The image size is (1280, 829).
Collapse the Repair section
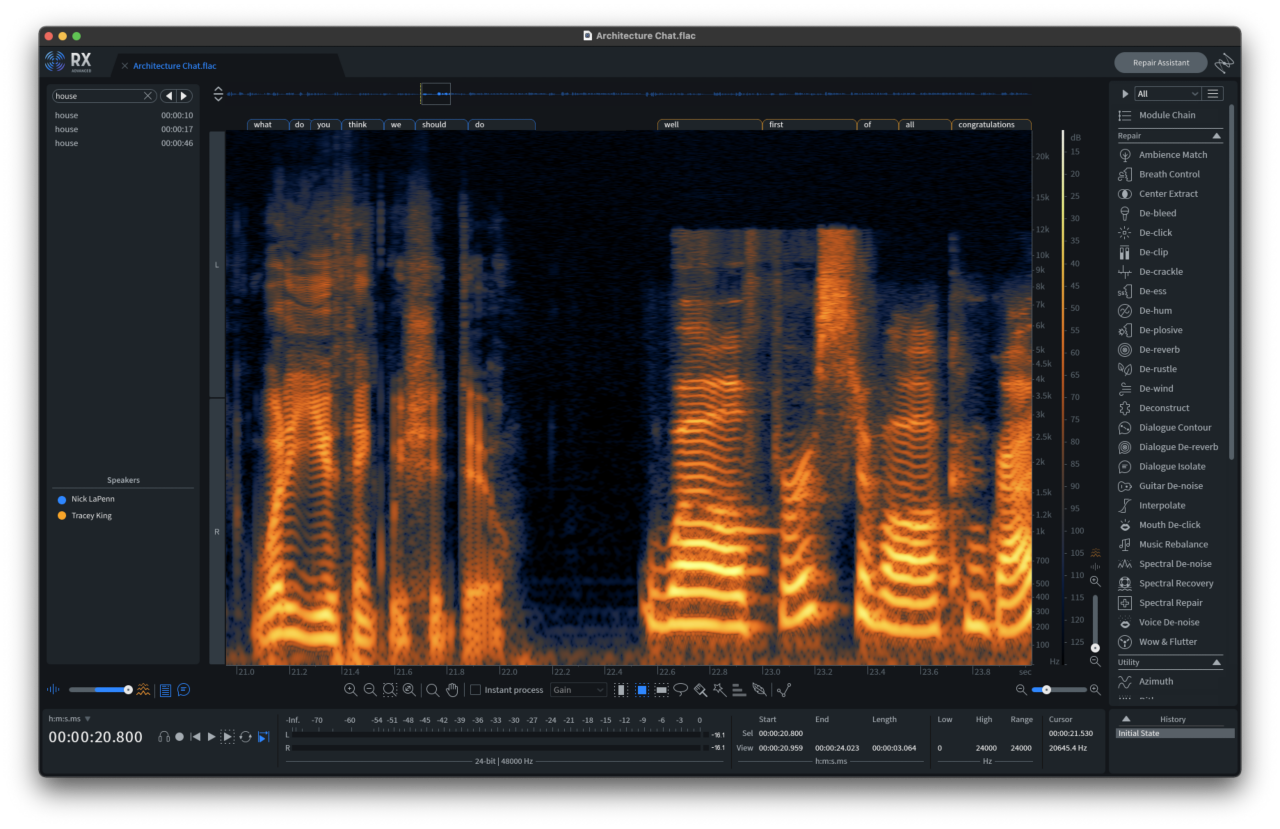[1216, 136]
